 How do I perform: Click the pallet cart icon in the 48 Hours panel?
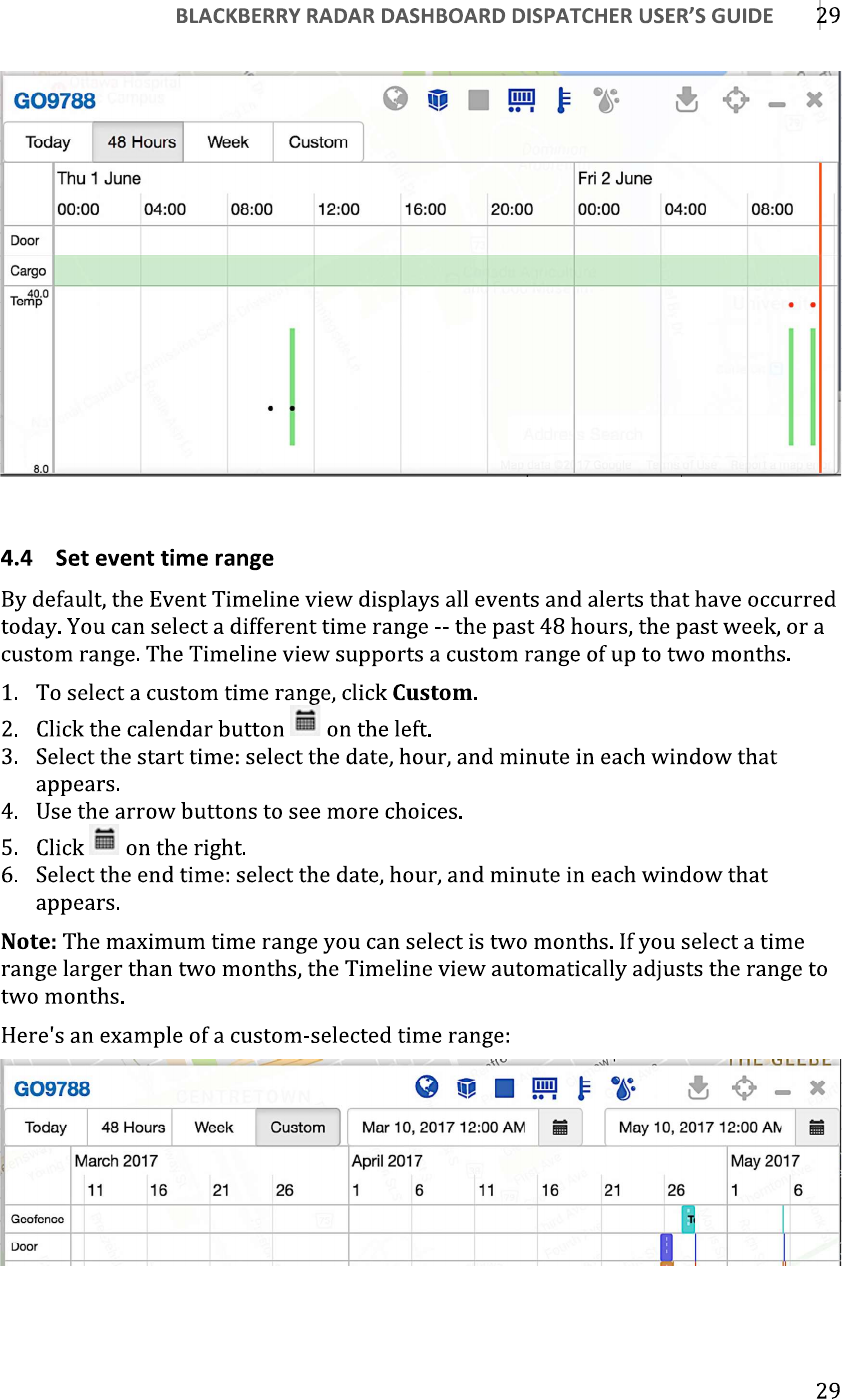click(522, 100)
